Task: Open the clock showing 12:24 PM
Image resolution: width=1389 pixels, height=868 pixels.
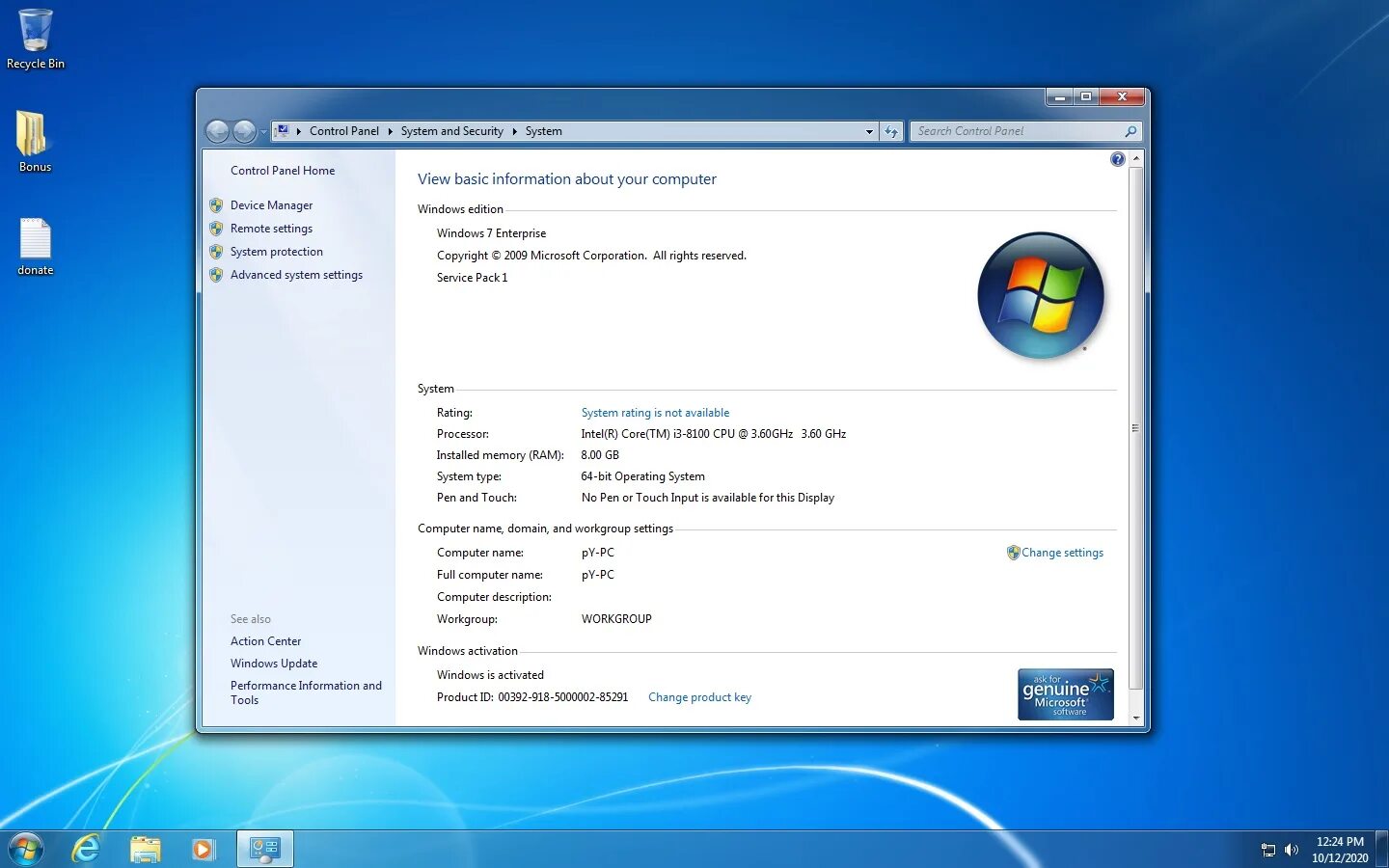Action: click(x=1340, y=850)
